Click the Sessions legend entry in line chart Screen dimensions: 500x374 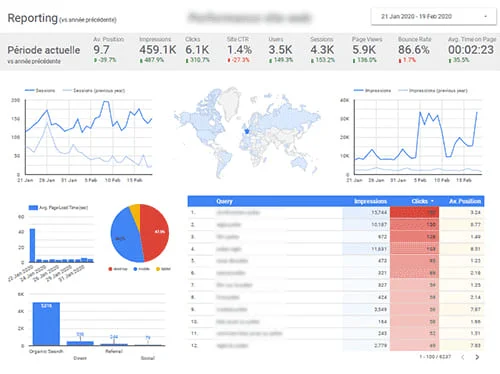[40, 90]
